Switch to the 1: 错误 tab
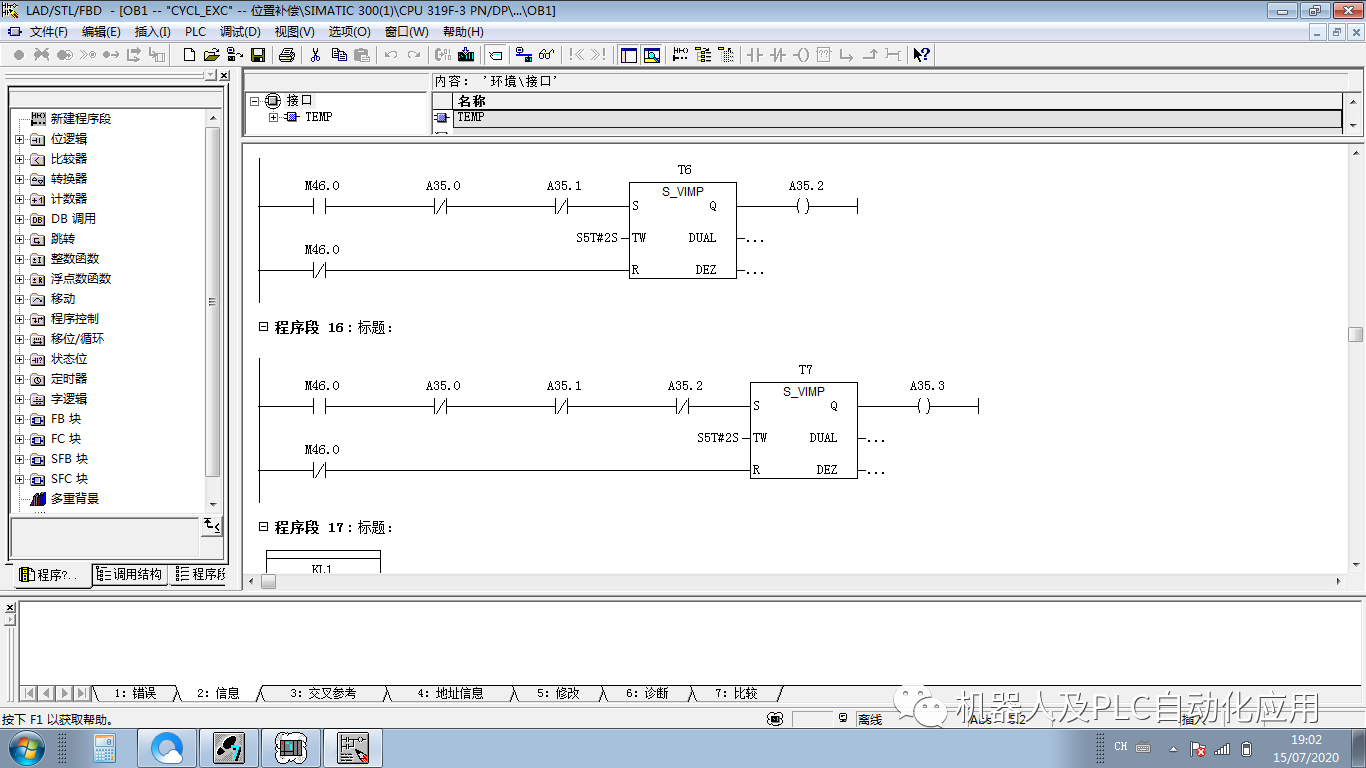Viewport: 1366px width, 768px height. click(135, 693)
